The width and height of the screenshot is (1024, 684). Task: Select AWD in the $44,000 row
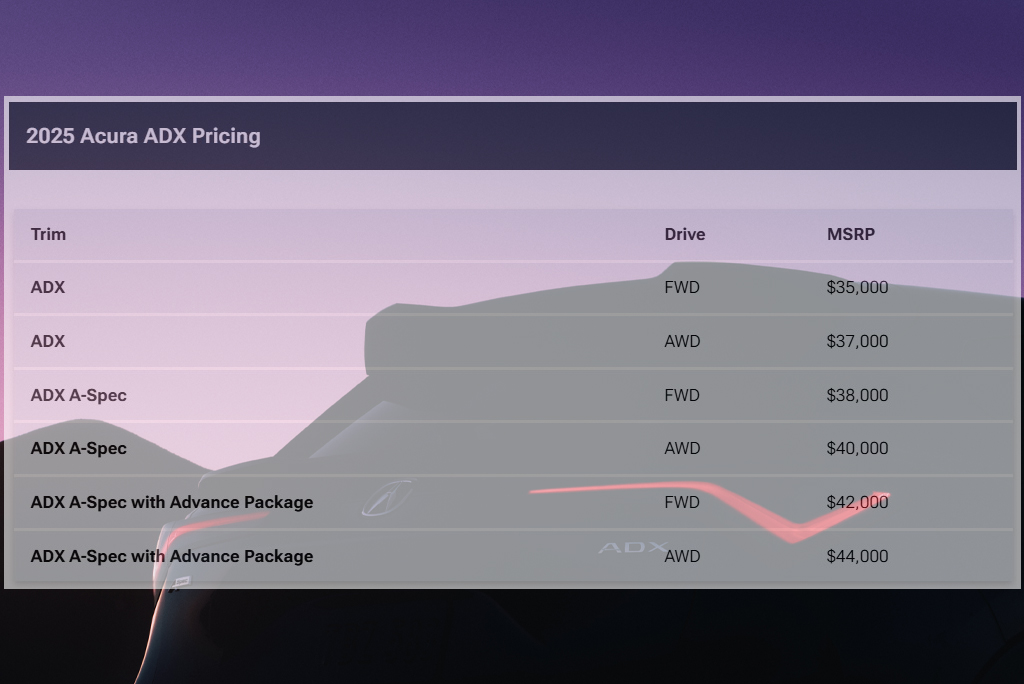click(682, 556)
